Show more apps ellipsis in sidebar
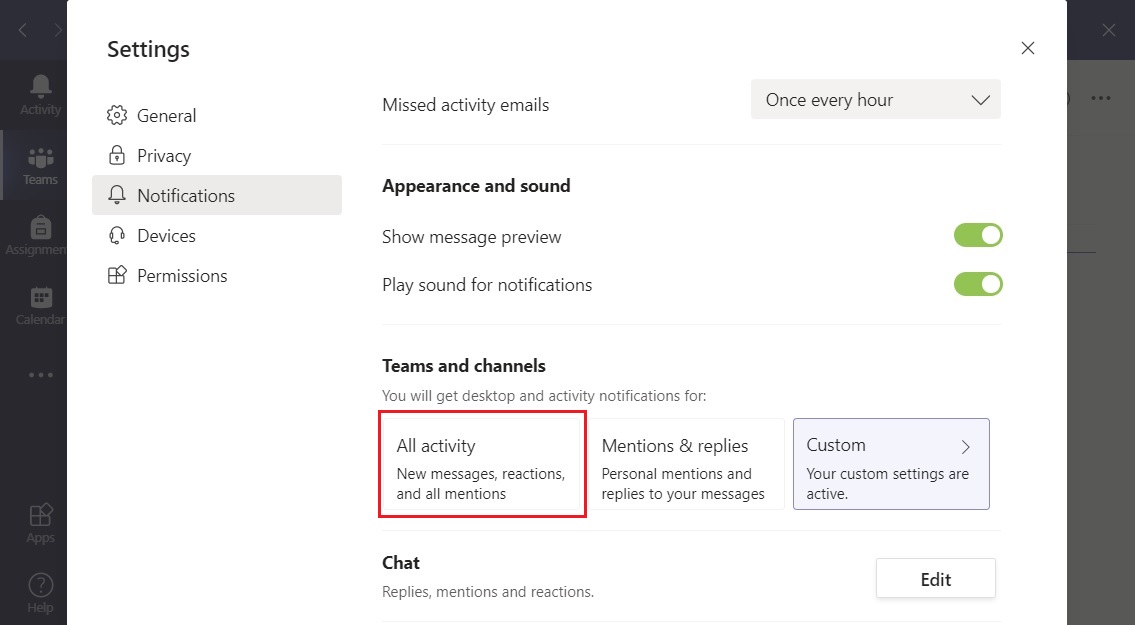This screenshot has width=1135, height=625. pyautogui.click(x=41, y=375)
